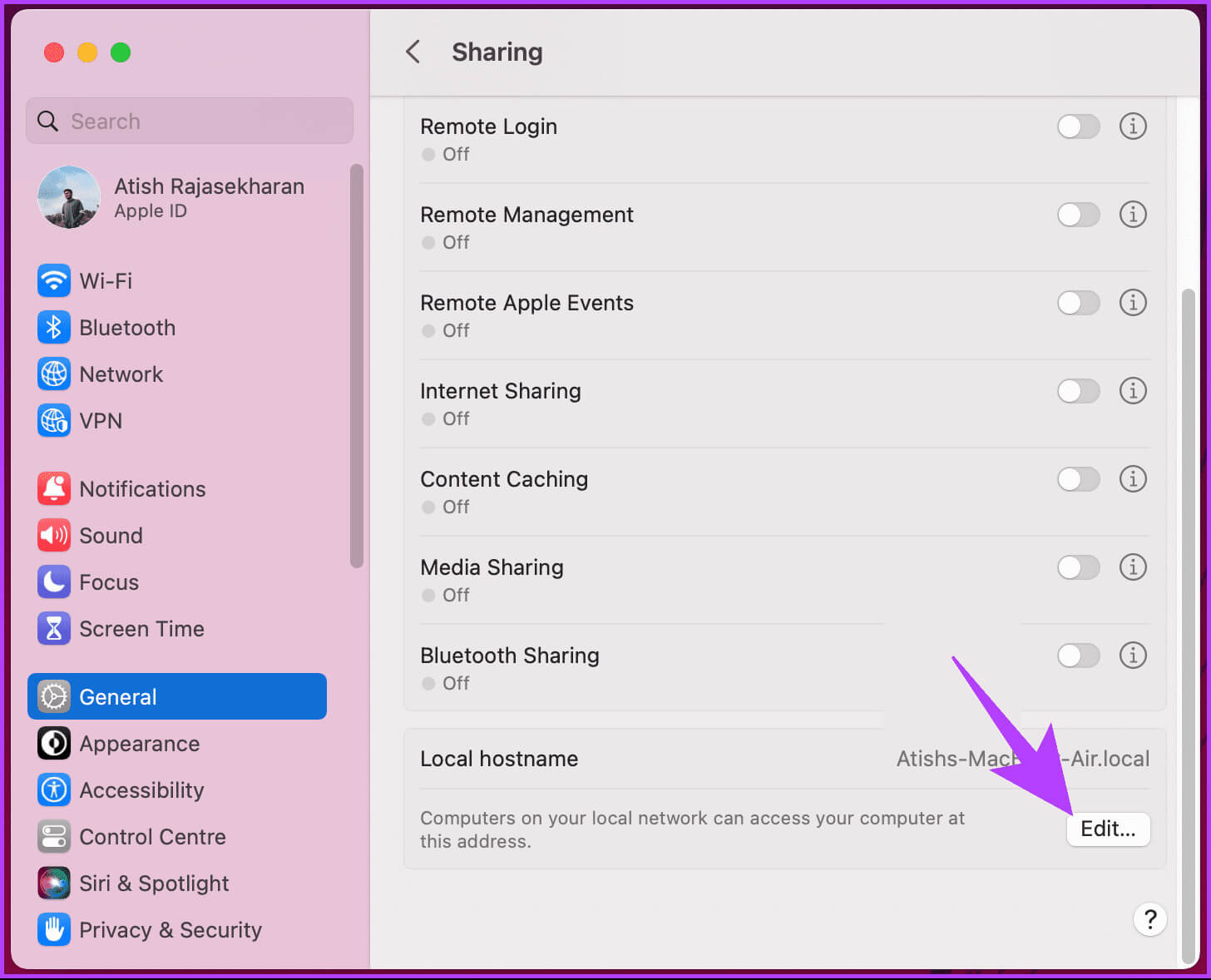The width and height of the screenshot is (1211, 980).
Task: Toggle Bluetooth Sharing on
Action: pyautogui.click(x=1078, y=656)
